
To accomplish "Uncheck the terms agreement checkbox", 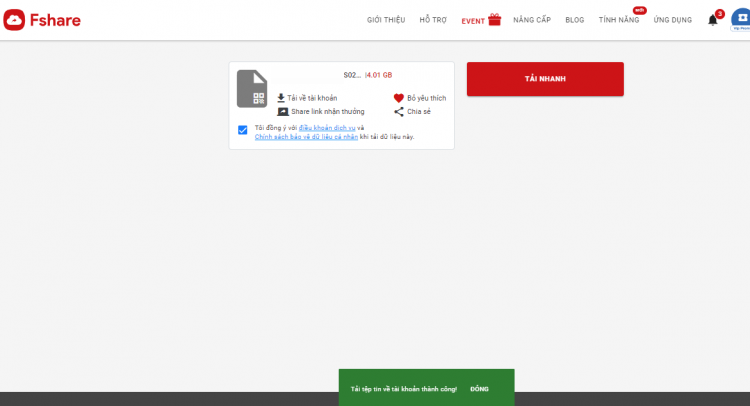I will (243, 130).
